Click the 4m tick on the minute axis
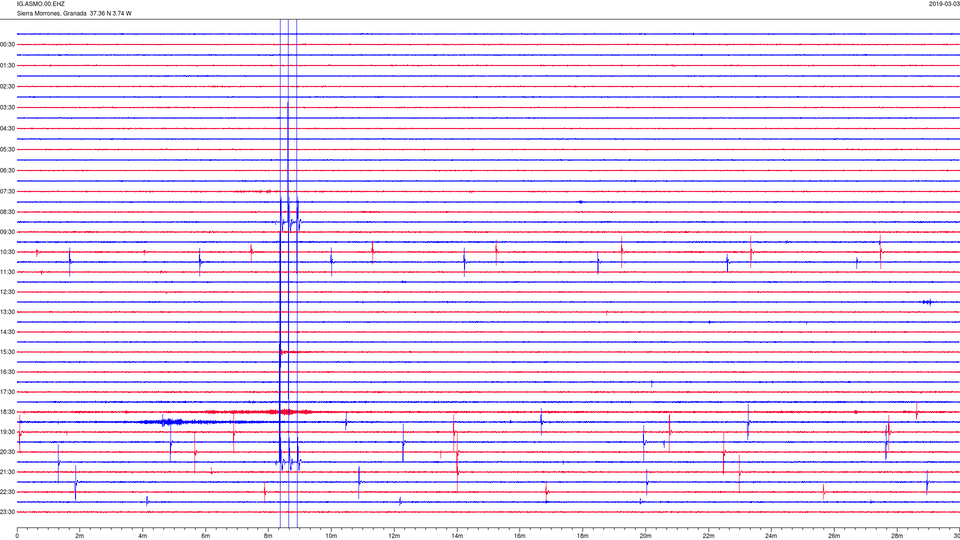The width and height of the screenshot is (960, 540). point(143,536)
